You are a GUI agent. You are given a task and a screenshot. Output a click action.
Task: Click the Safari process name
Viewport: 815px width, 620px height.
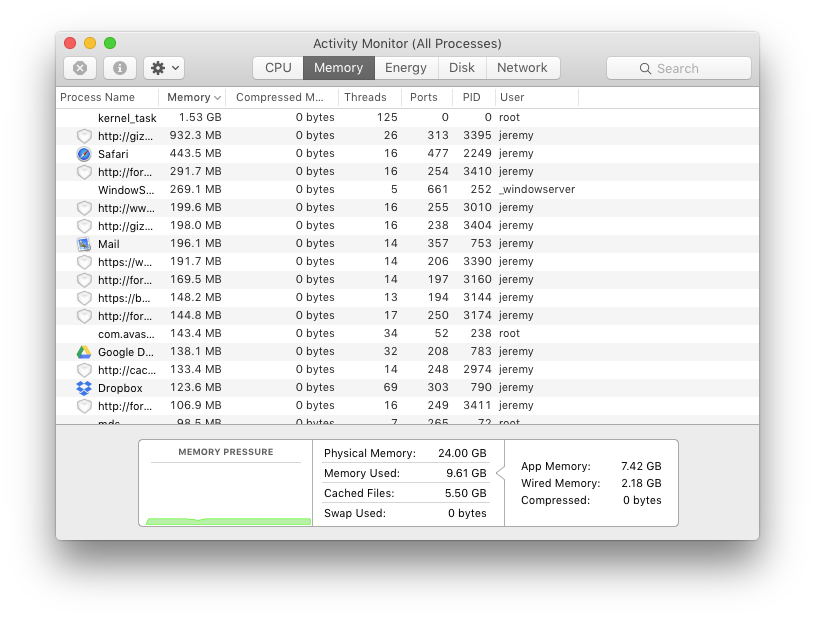point(113,154)
